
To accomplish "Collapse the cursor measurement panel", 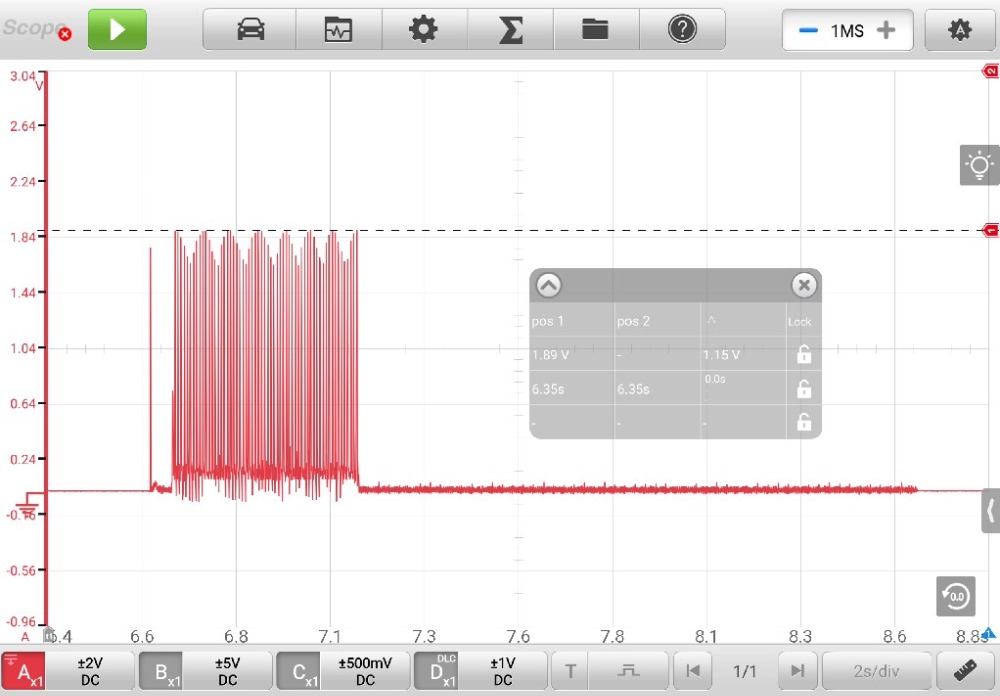I will [x=549, y=286].
